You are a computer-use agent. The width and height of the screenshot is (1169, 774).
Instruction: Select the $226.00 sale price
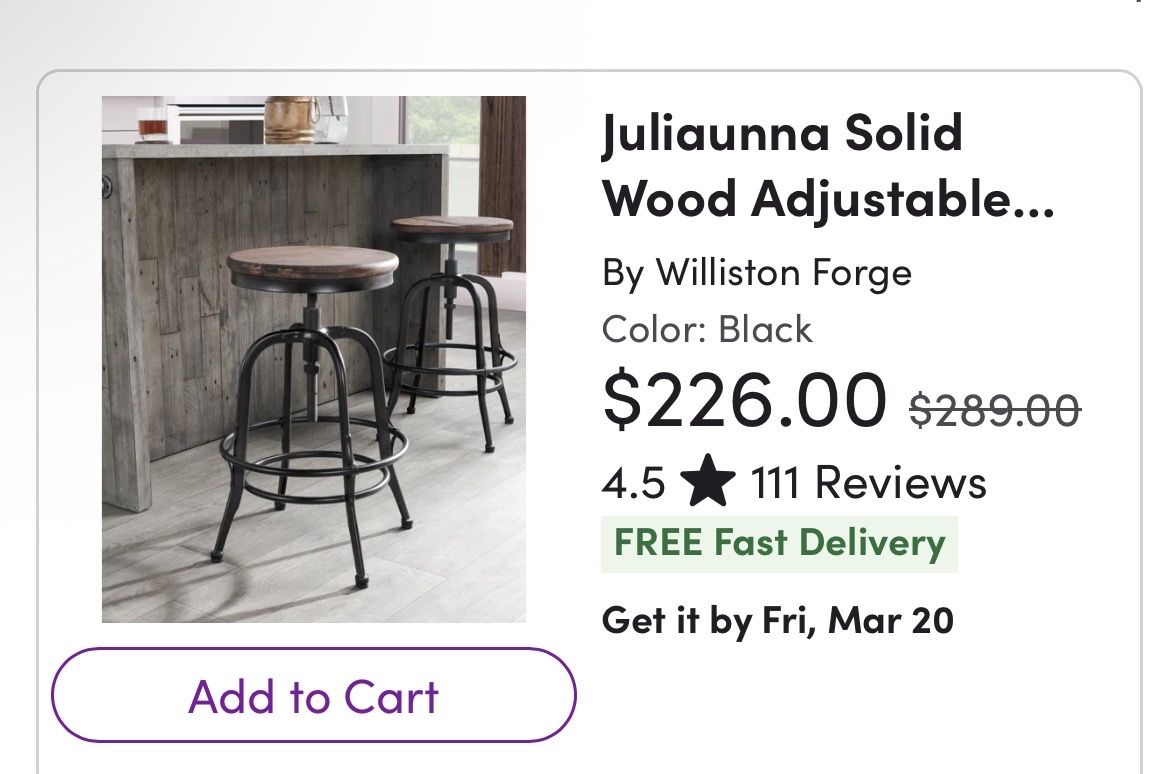pyautogui.click(x=744, y=399)
